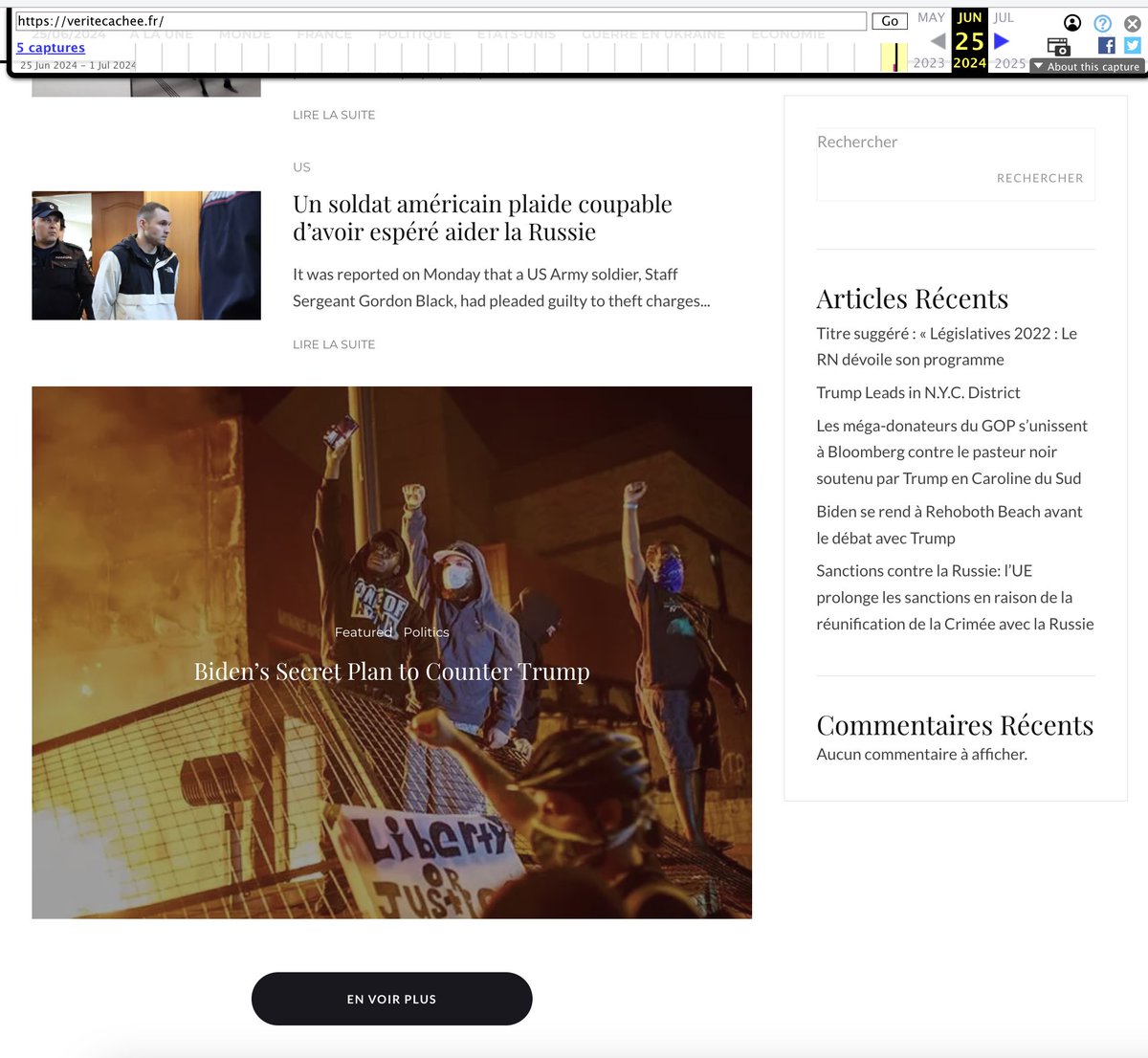This screenshot has height=1058, width=1148.
Task: Click the screenshot capture camera icon
Action: pyautogui.click(x=1058, y=46)
